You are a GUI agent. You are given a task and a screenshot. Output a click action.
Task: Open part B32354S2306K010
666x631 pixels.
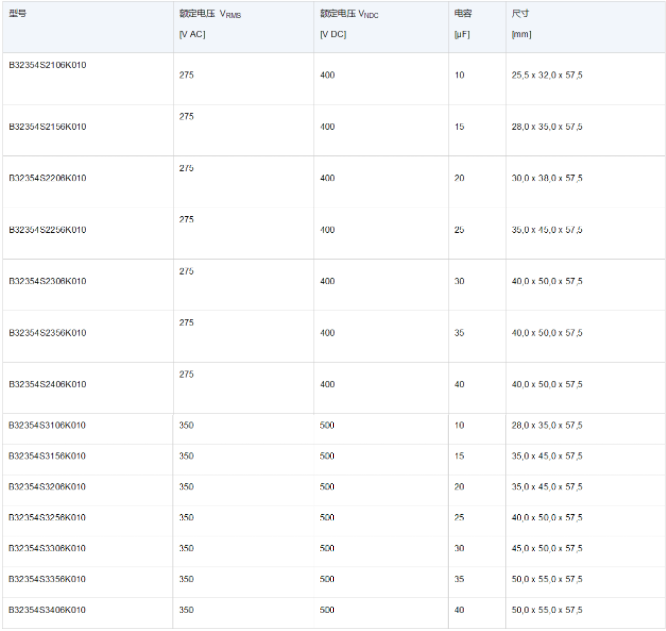(x=47, y=281)
